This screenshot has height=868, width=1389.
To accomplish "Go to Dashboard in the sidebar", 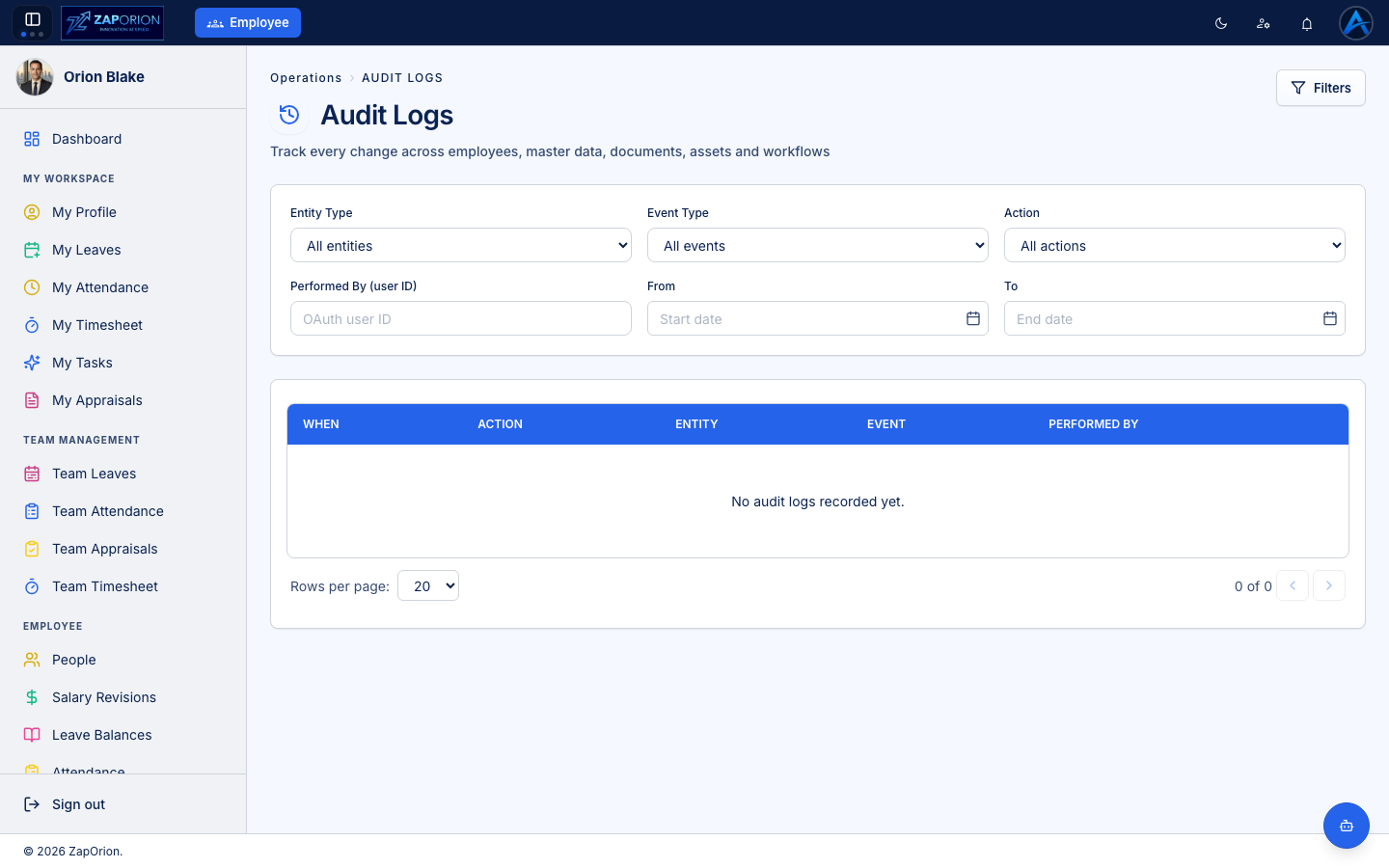I will click(x=123, y=139).
